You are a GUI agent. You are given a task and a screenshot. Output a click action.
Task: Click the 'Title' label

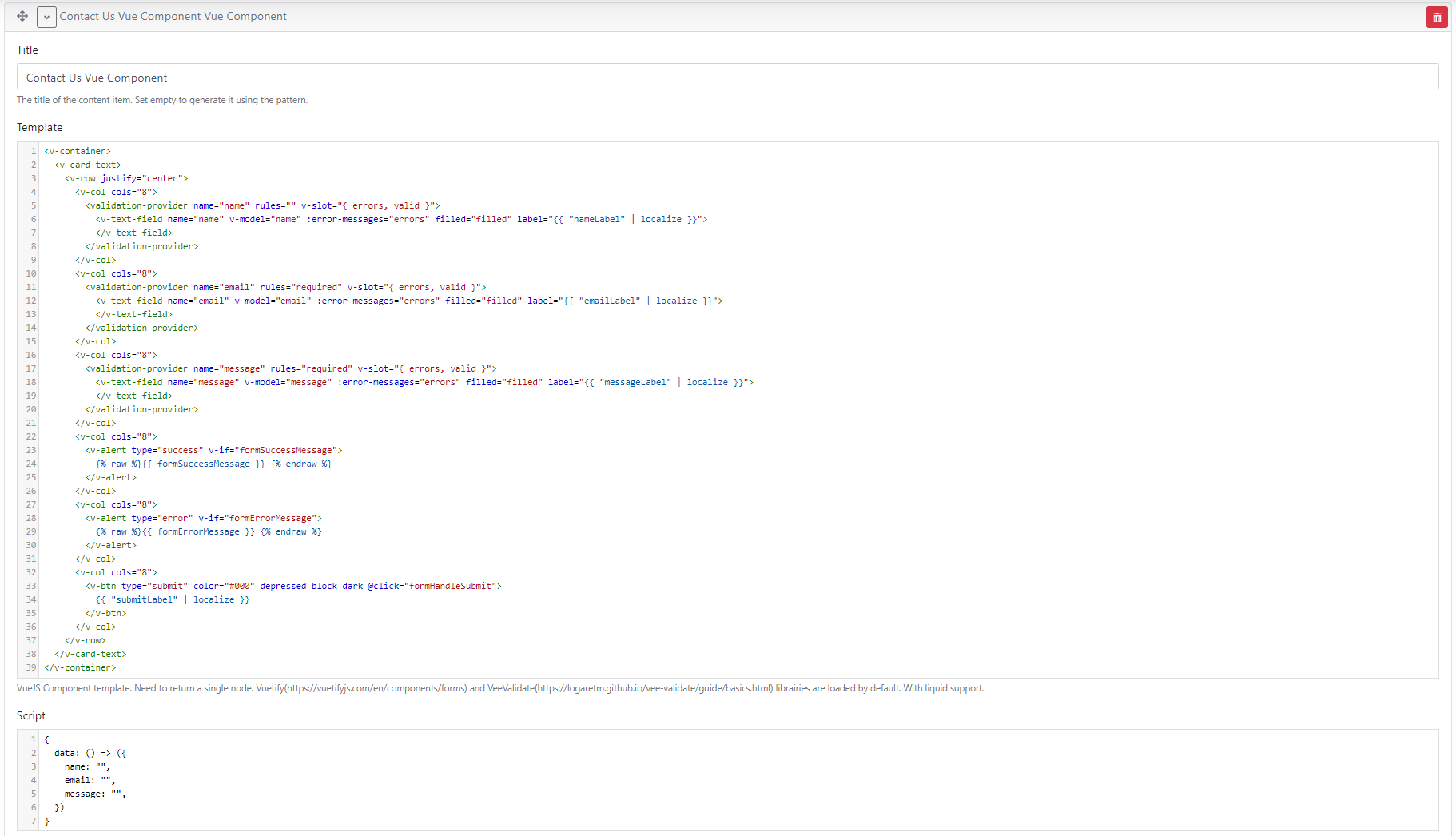(27, 50)
